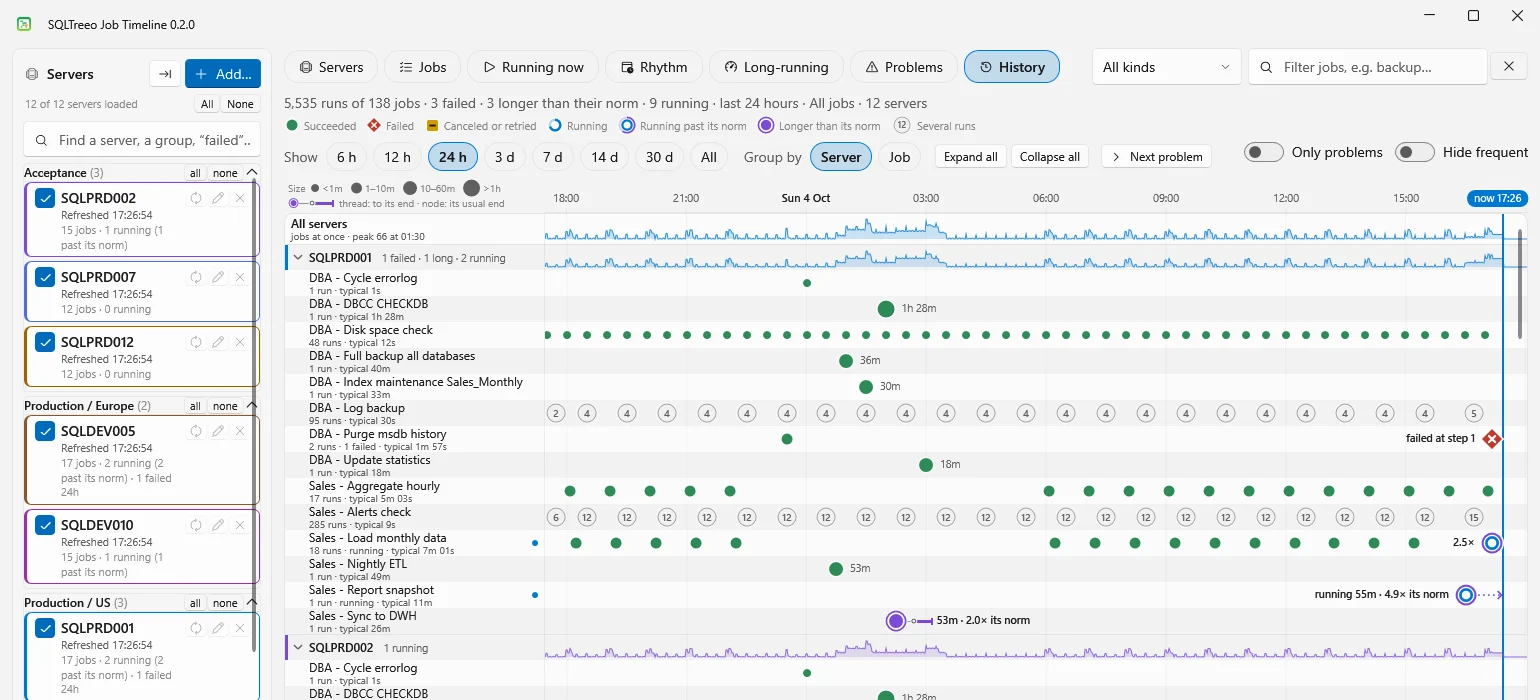
Task: Edit server SQLPRD002 with the pencil icon
Action: (218, 198)
